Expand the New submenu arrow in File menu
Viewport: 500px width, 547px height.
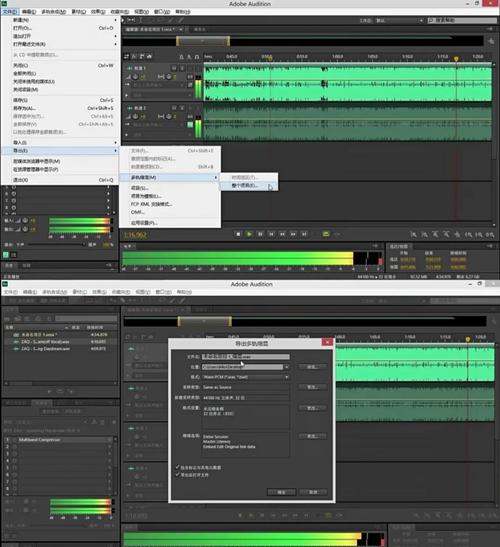115,20
